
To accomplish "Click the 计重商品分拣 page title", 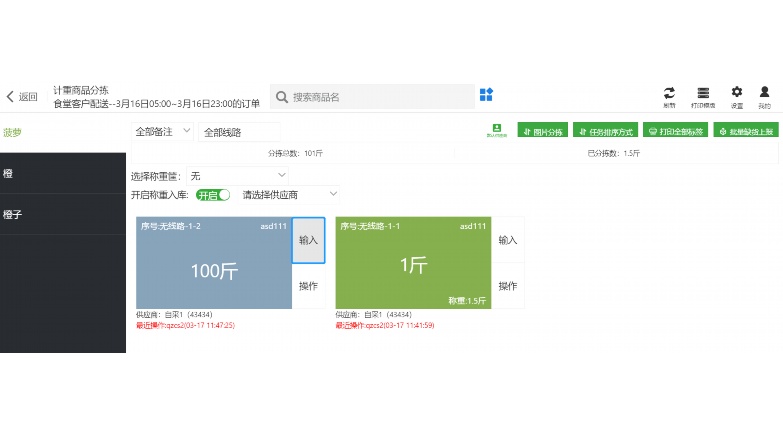I will click(x=81, y=90).
